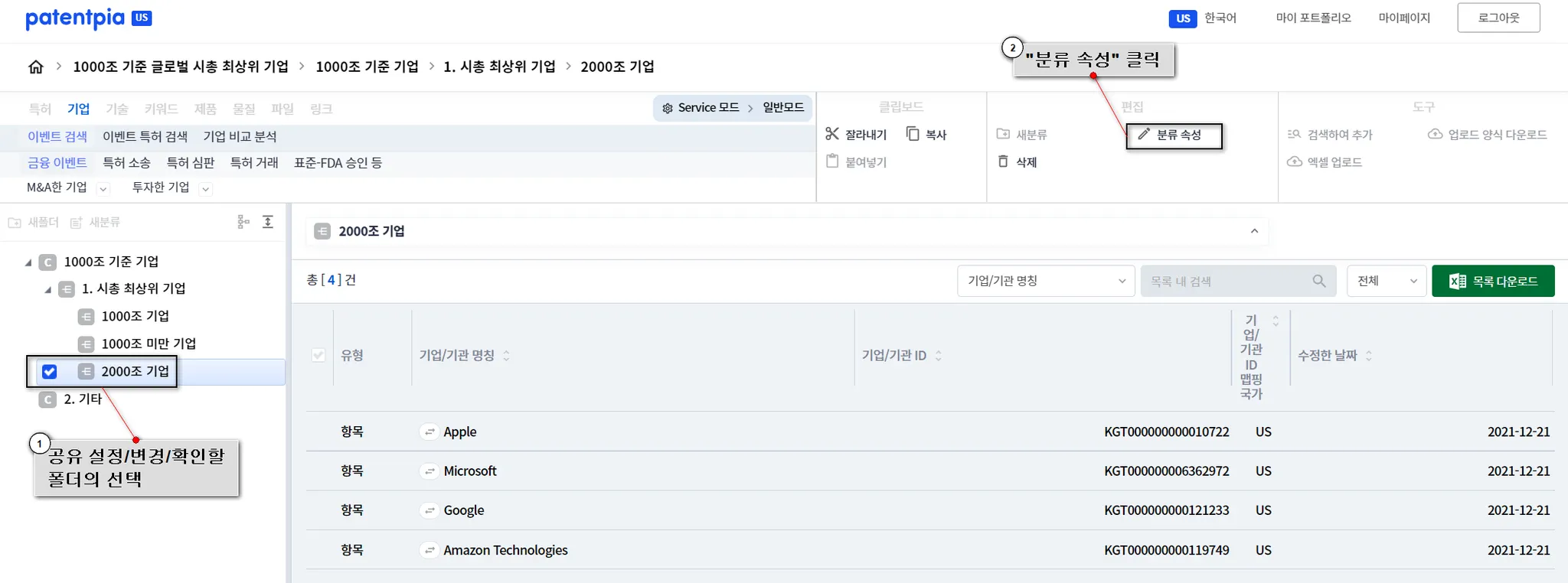This screenshot has height=583, width=1568.
Task: Click the tree structure view icon above the folder tree
Action: click(x=243, y=222)
